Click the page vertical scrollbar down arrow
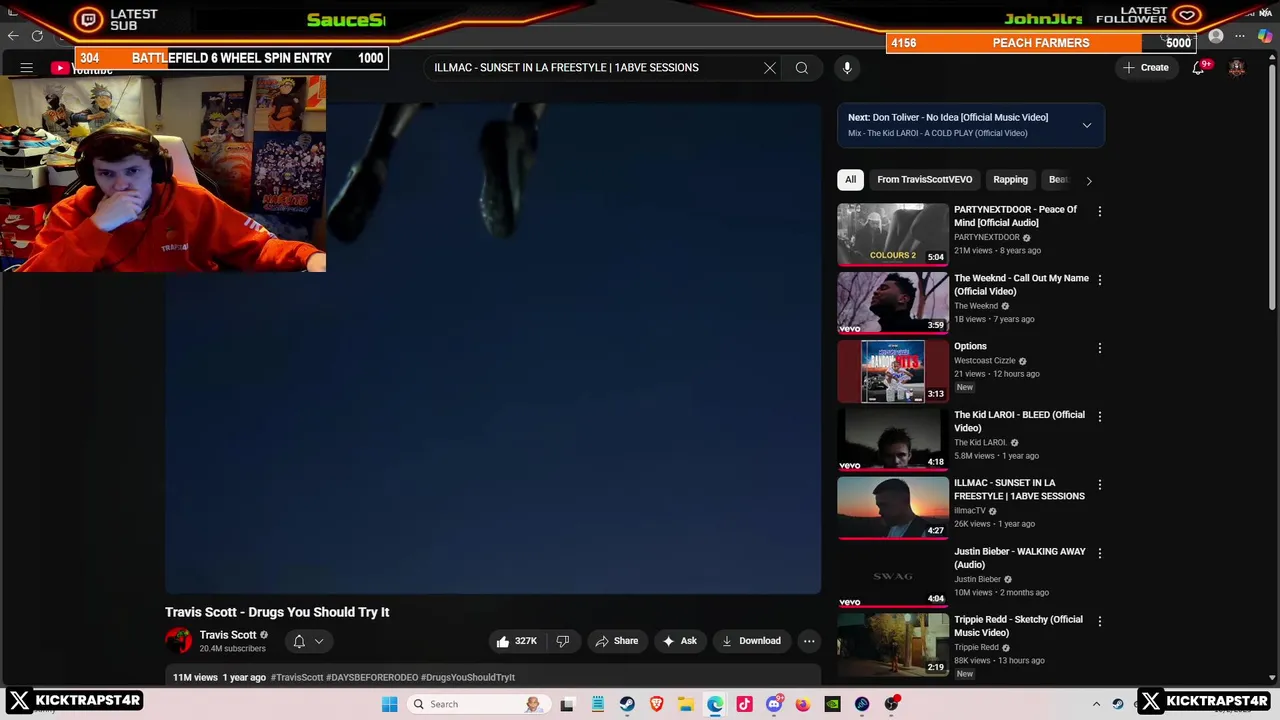Screen dimensions: 1280x720 coord(1273,678)
